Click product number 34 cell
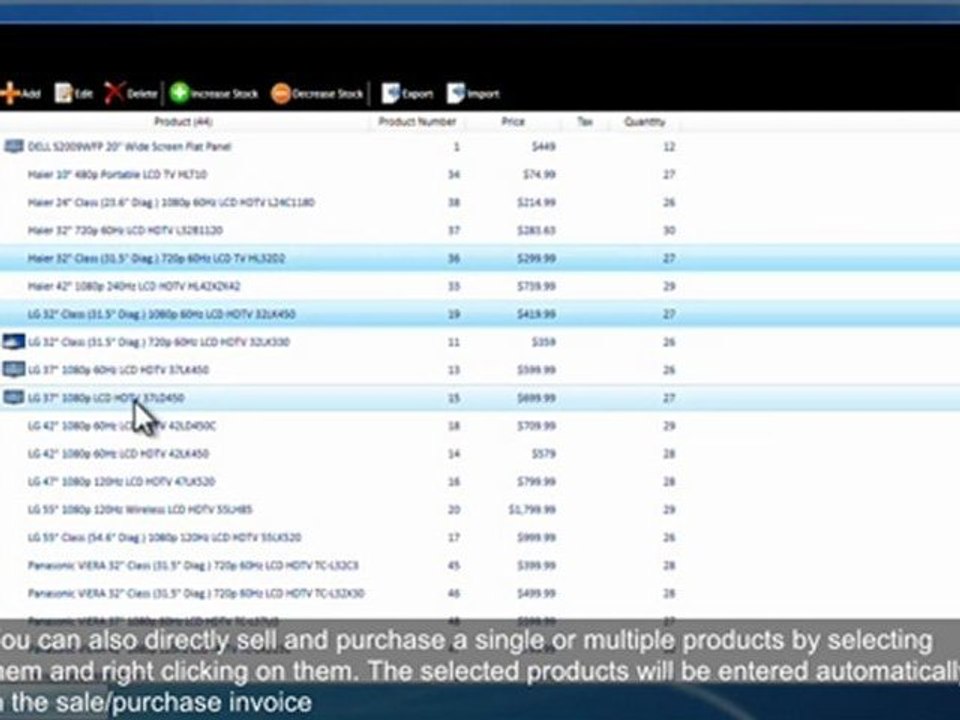The image size is (960, 720). (x=454, y=174)
